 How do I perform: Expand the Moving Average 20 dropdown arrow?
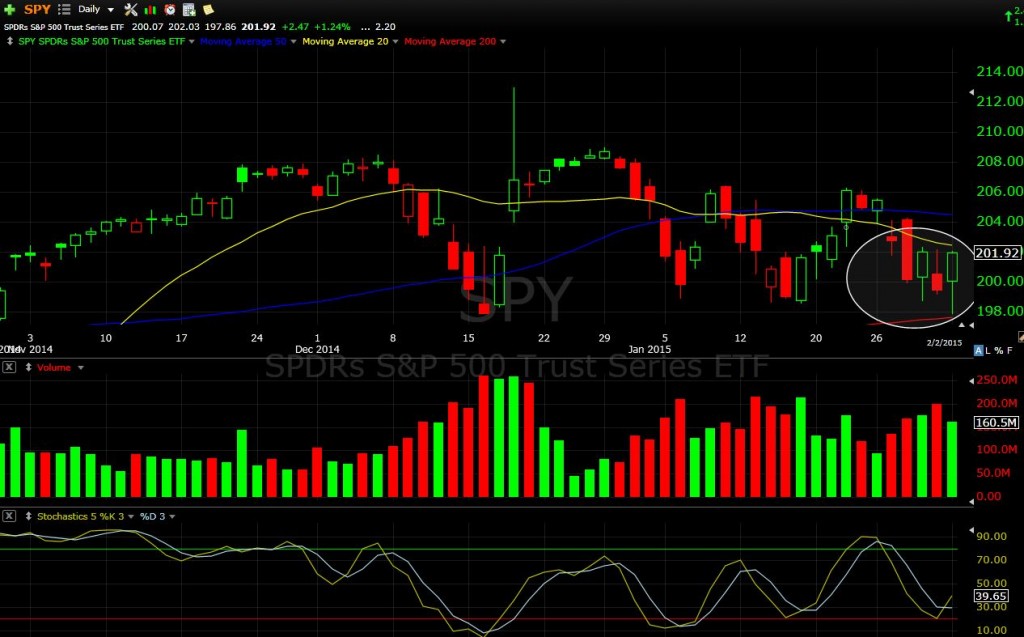(395, 42)
